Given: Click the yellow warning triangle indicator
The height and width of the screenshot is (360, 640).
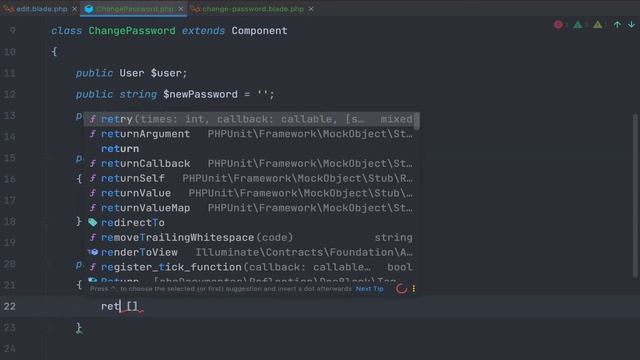Looking at the screenshot, I should (598, 25).
